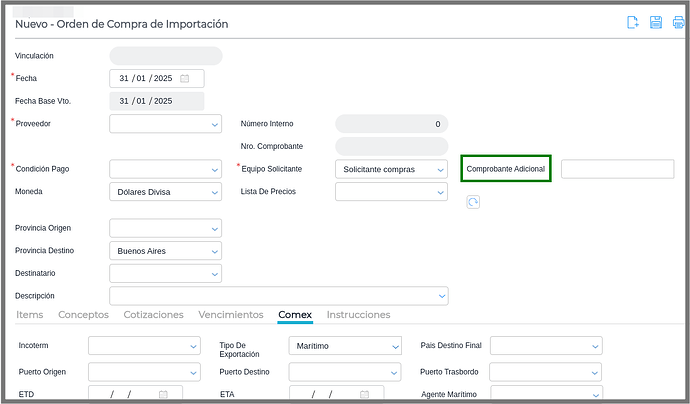Open the Tipo De Exportación dropdown
Image resolution: width=690 pixels, height=404 pixels.
[x=395, y=346]
